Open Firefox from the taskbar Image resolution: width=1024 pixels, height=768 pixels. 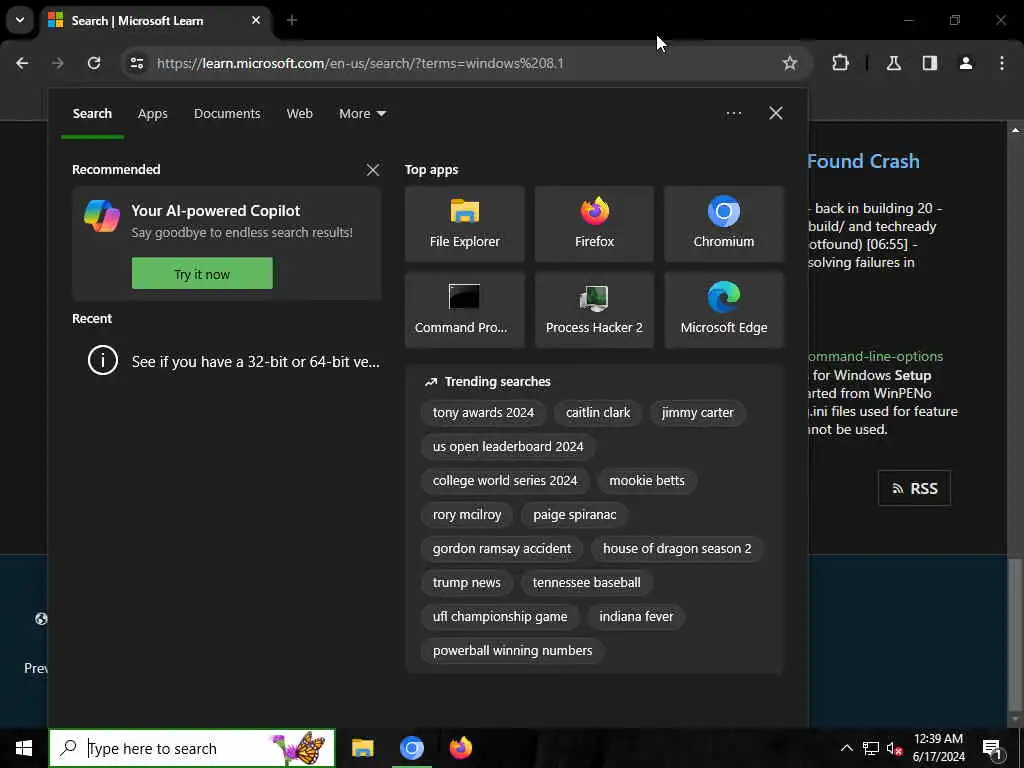tap(460, 748)
